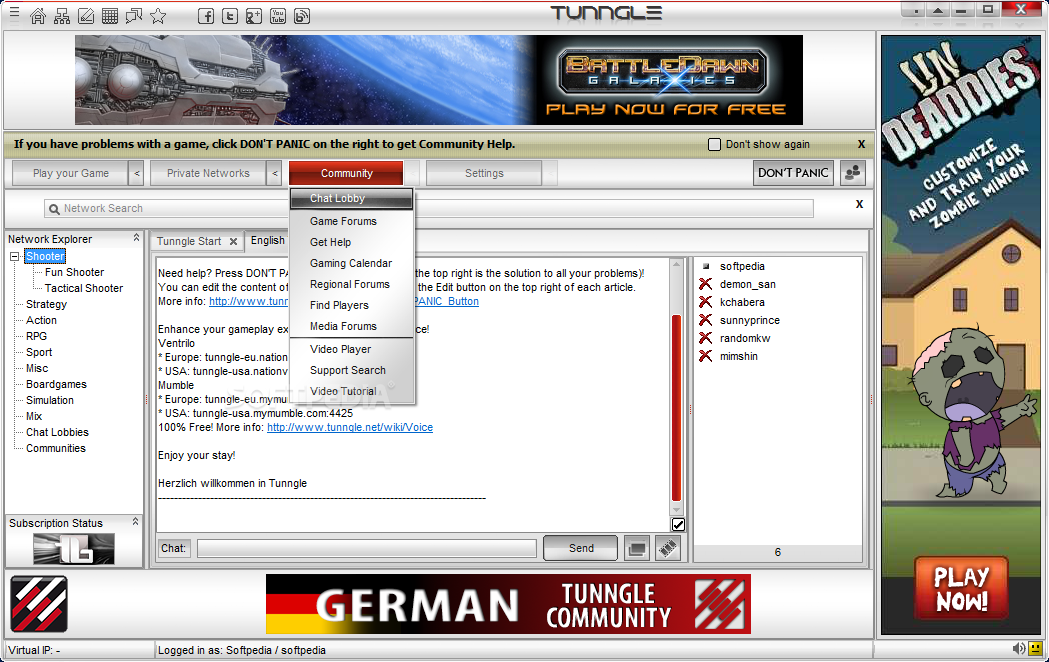Screen dimensions: 1049x662
Task: Click the red X icon next to kchabera
Action: (x=705, y=302)
